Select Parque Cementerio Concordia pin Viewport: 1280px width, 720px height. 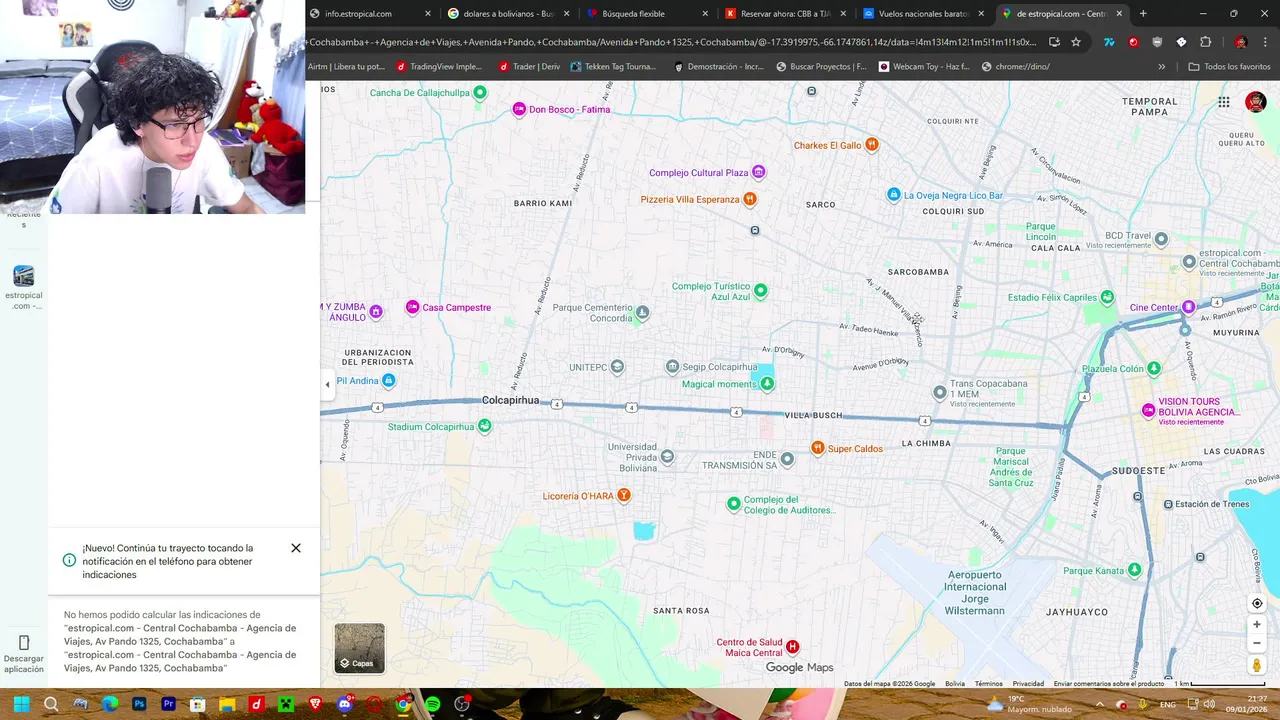click(x=642, y=313)
